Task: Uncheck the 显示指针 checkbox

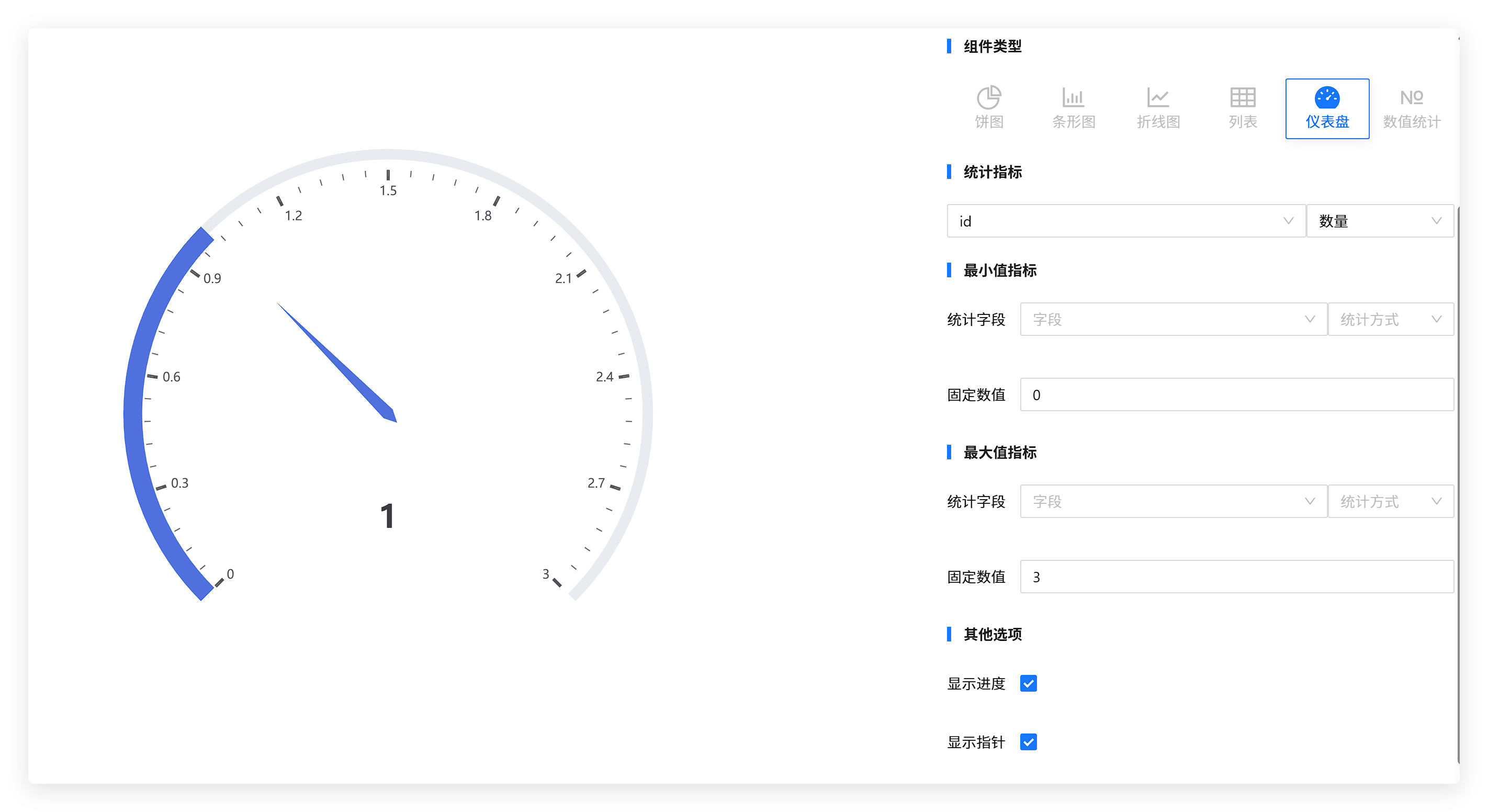Action: [1028, 741]
